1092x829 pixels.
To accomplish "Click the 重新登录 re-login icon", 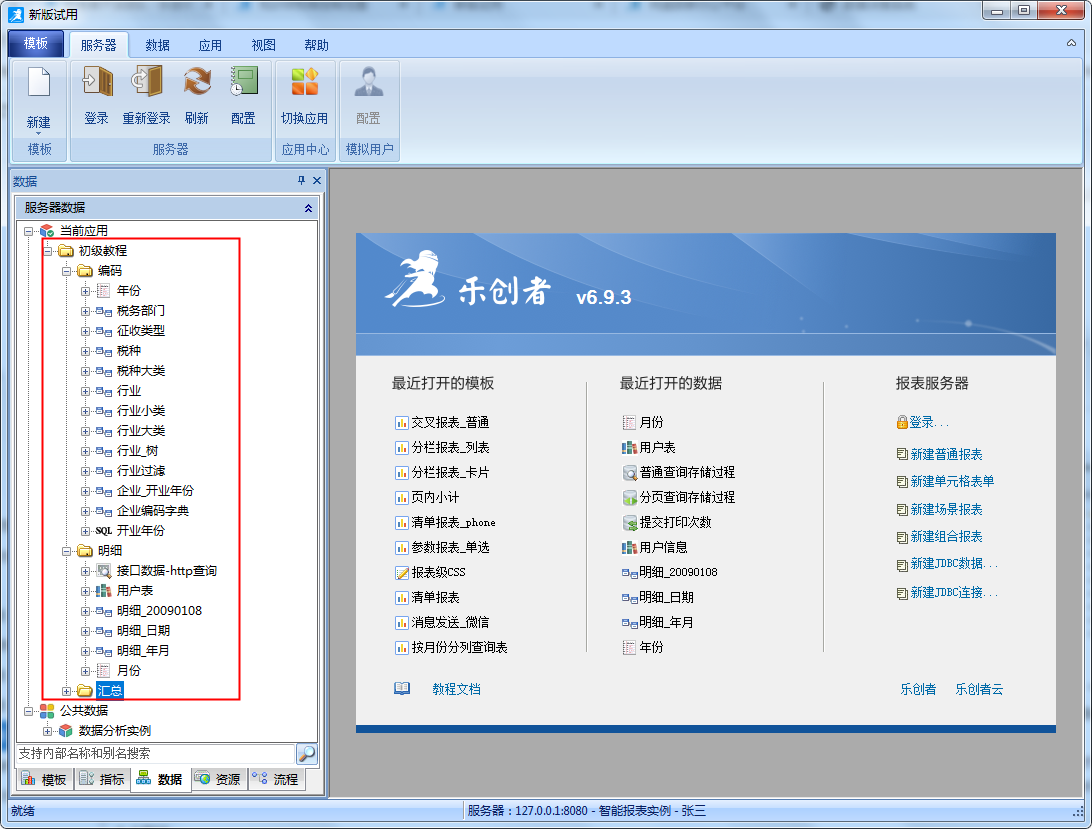I will [x=146, y=82].
